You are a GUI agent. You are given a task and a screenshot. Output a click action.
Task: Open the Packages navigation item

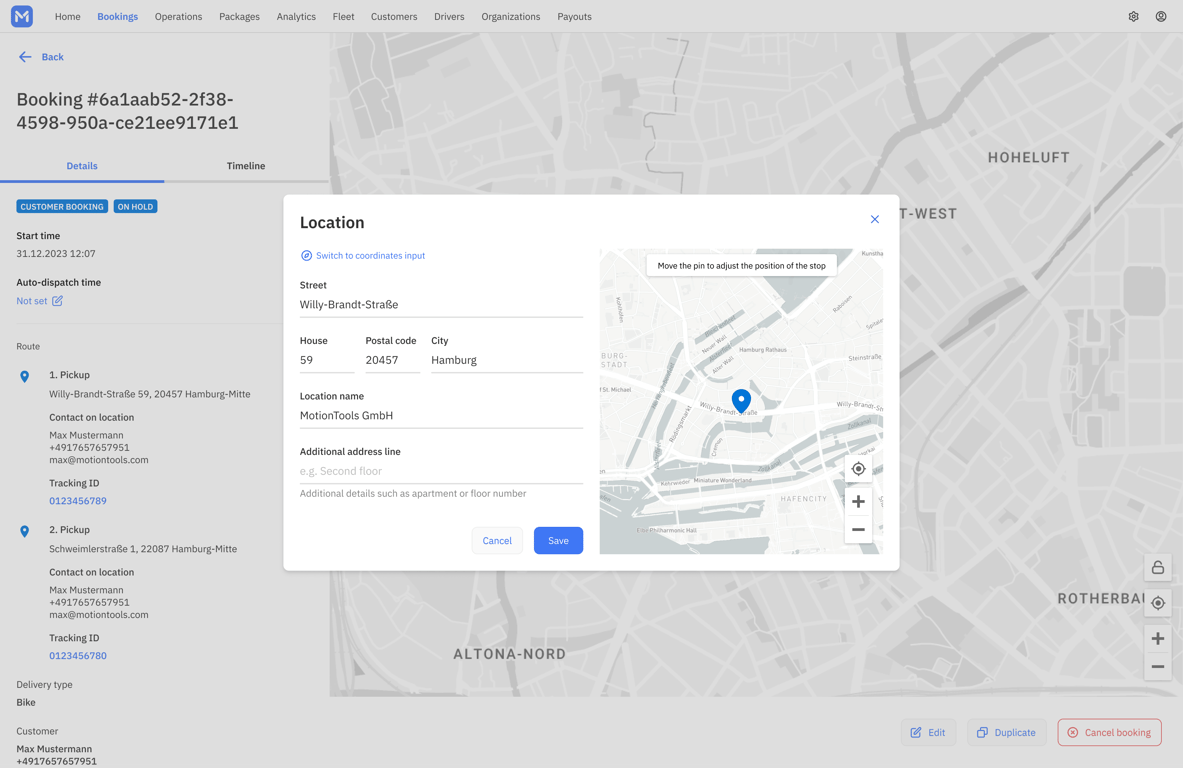click(x=239, y=17)
